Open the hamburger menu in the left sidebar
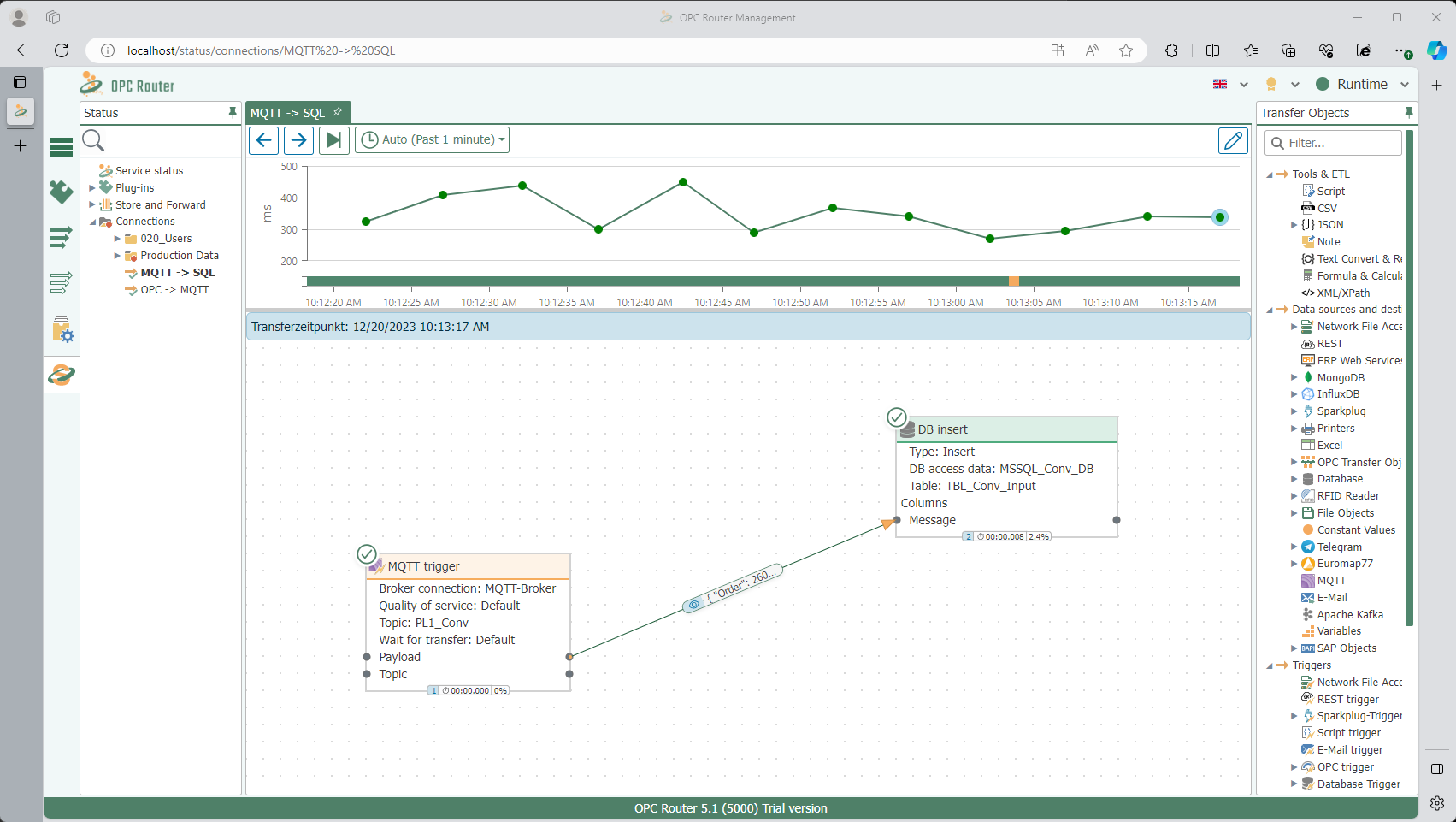The width and height of the screenshot is (1456, 822). [x=61, y=147]
